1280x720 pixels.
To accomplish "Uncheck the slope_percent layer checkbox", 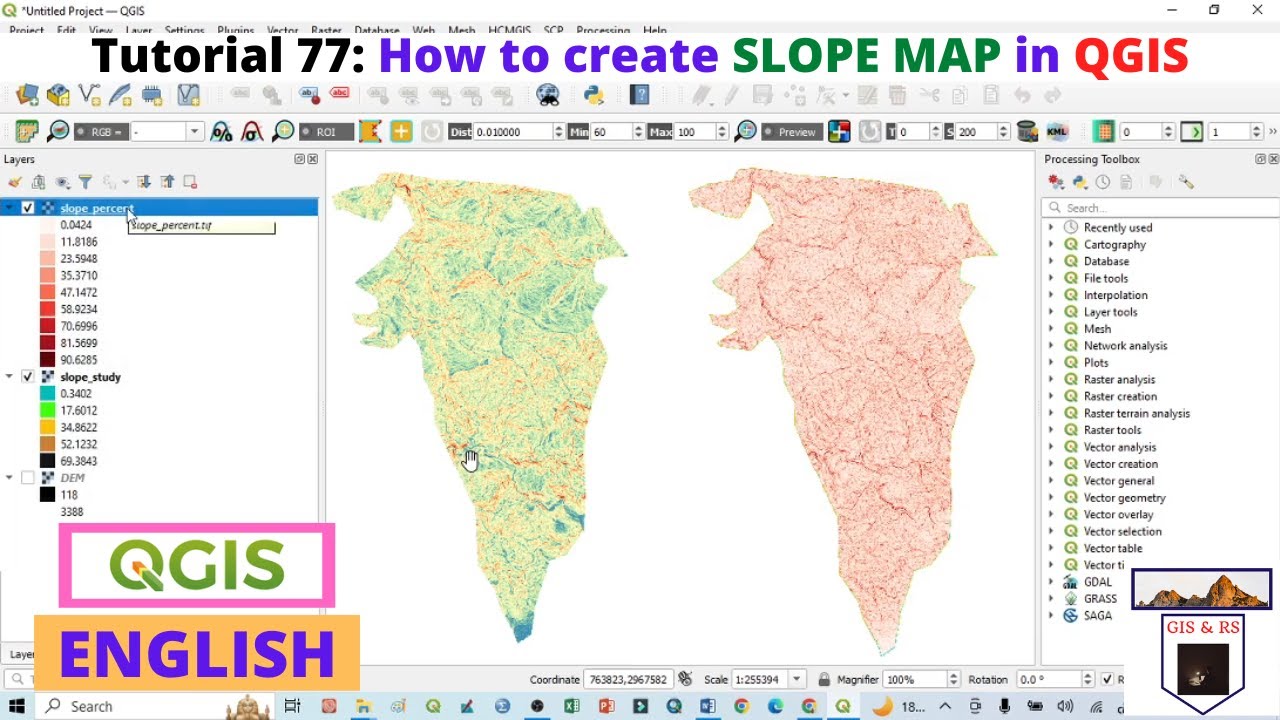I will (x=28, y=208).
